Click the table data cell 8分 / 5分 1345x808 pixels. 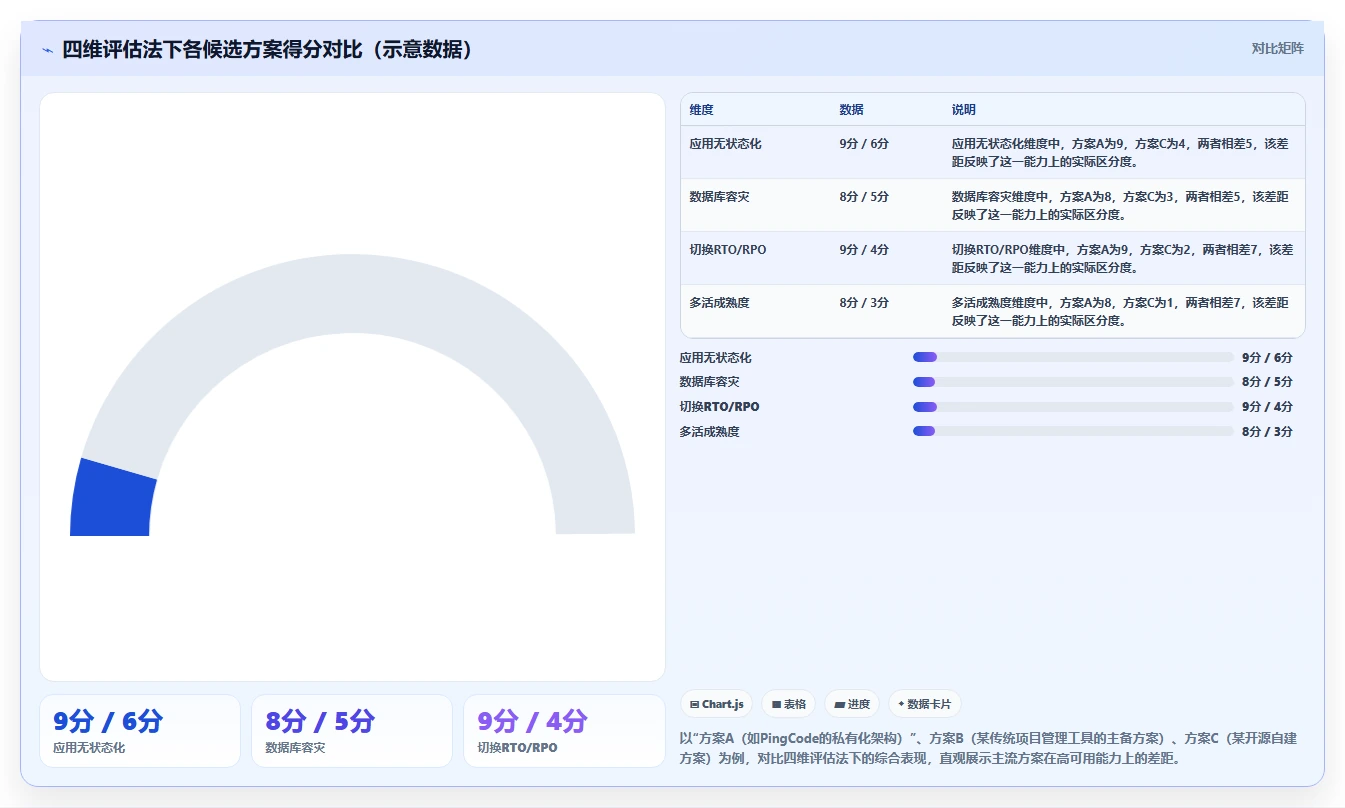click(864, 197)
